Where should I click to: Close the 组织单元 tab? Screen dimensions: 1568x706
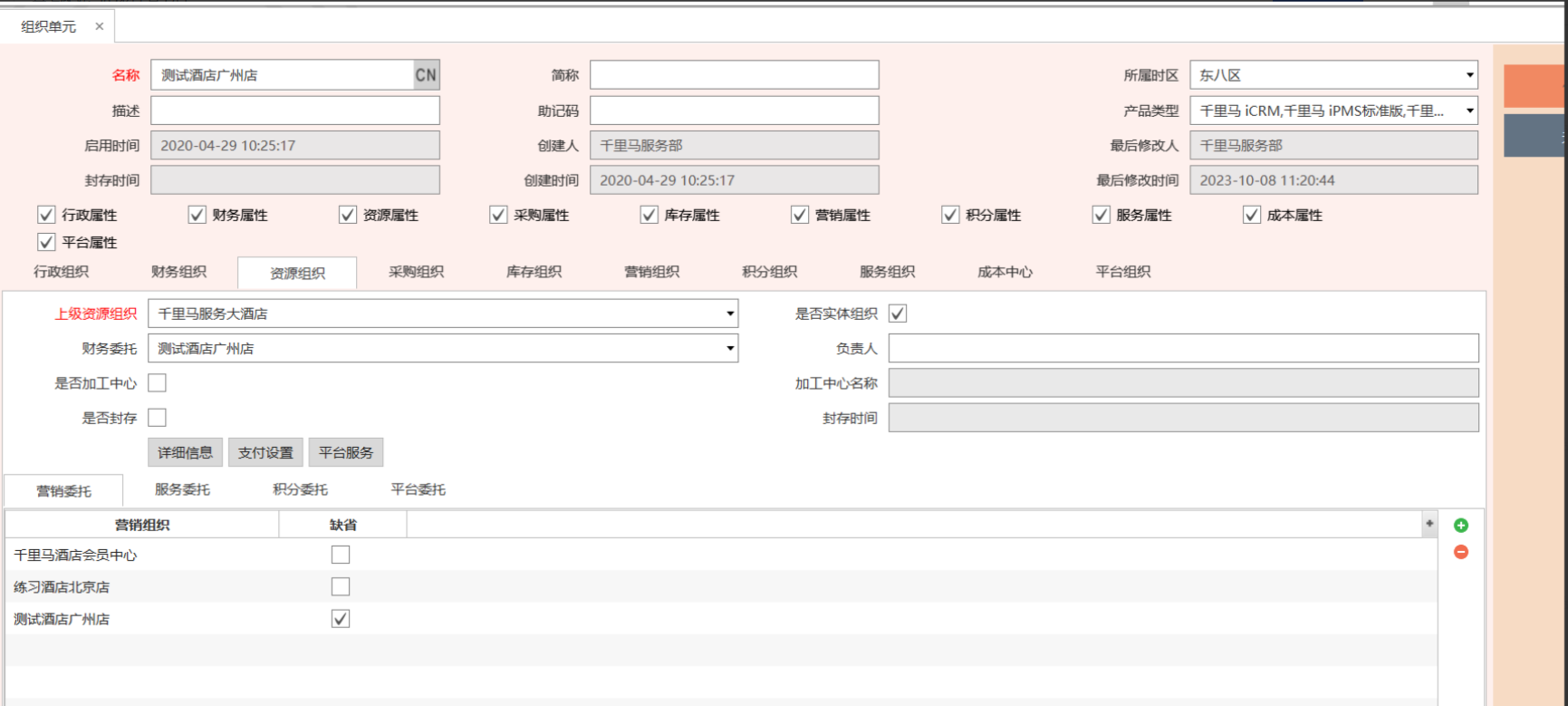tap(100, 26)
